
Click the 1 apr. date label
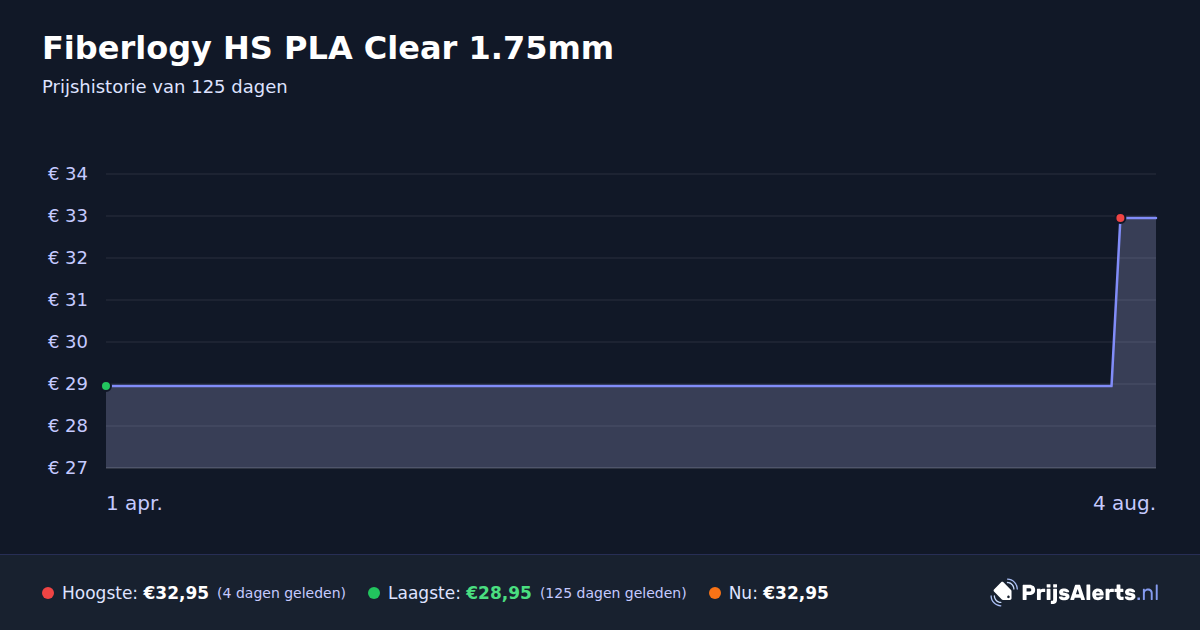click(x=135, y=504)
